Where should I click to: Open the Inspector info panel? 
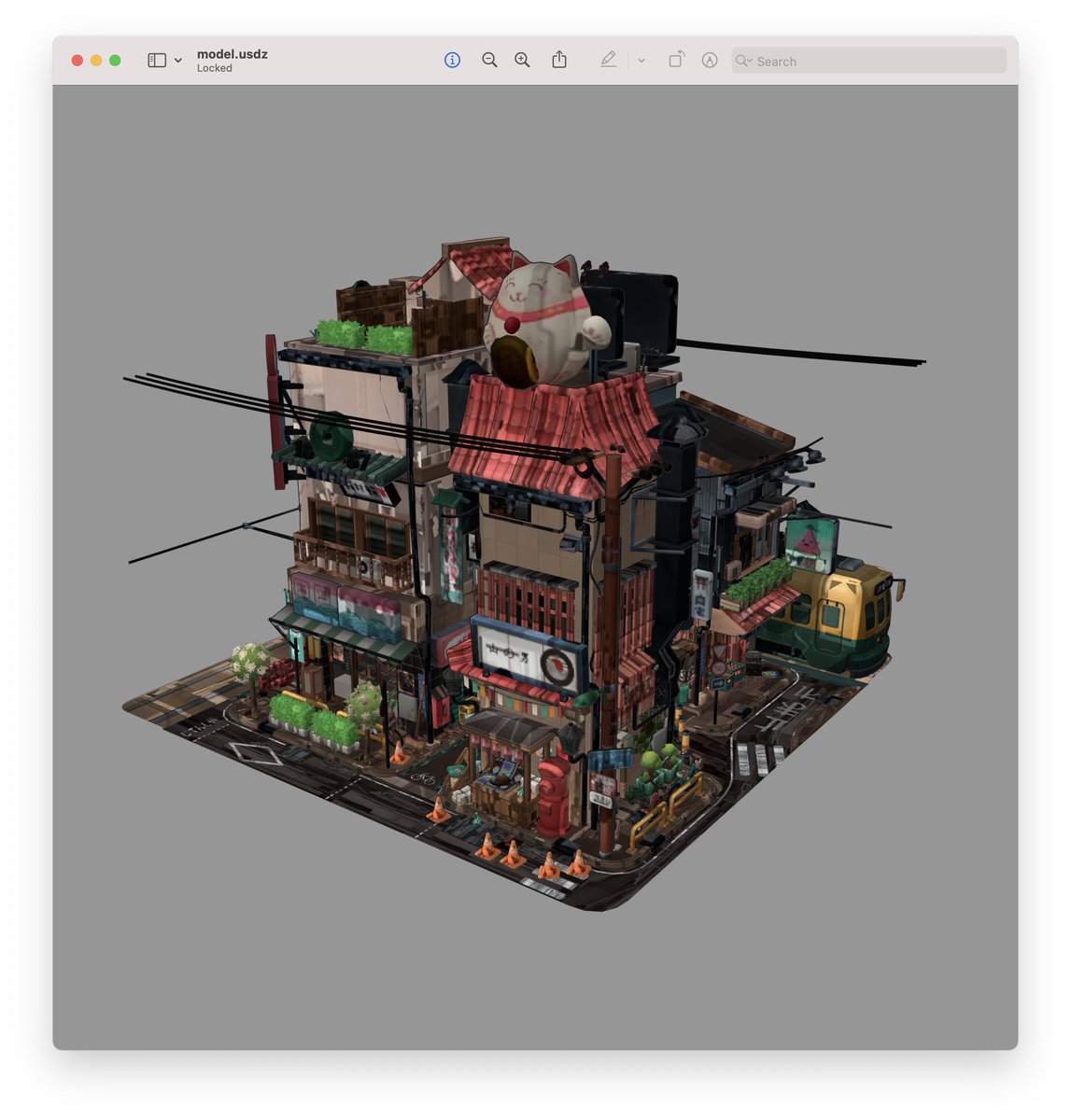pos(452,60)
